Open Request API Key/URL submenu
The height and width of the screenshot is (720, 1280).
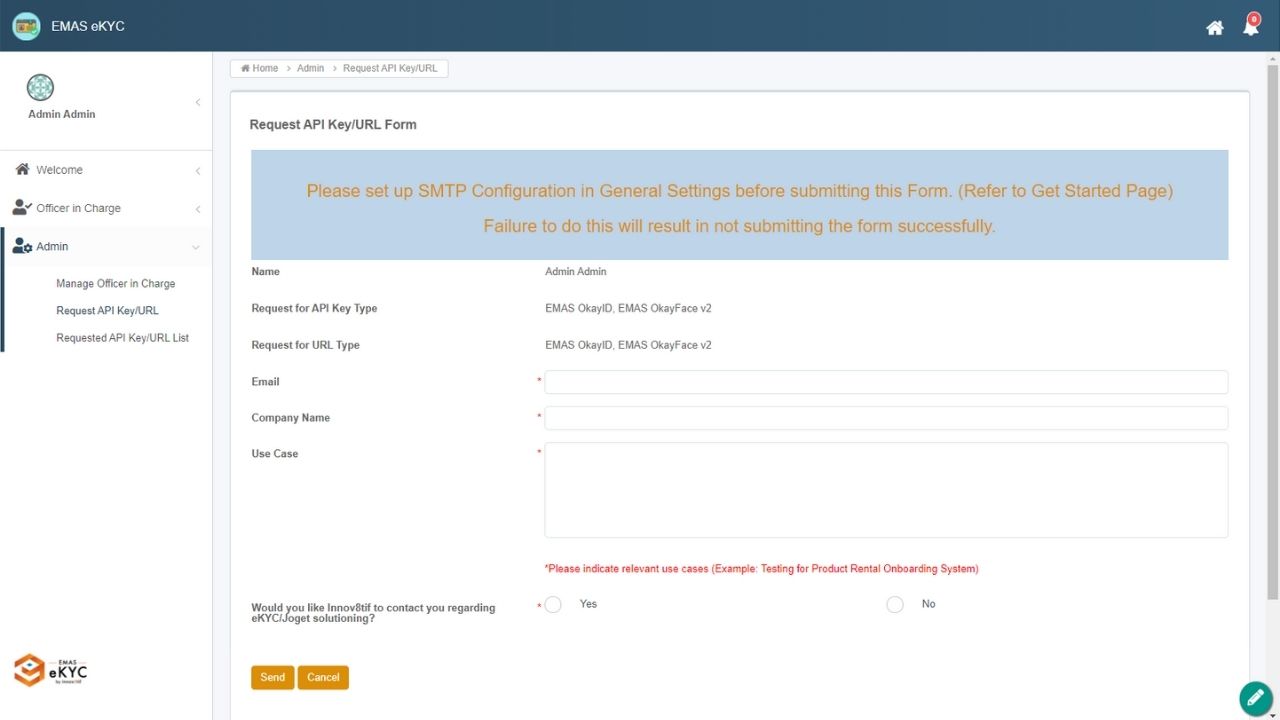[x=107, y=311]
